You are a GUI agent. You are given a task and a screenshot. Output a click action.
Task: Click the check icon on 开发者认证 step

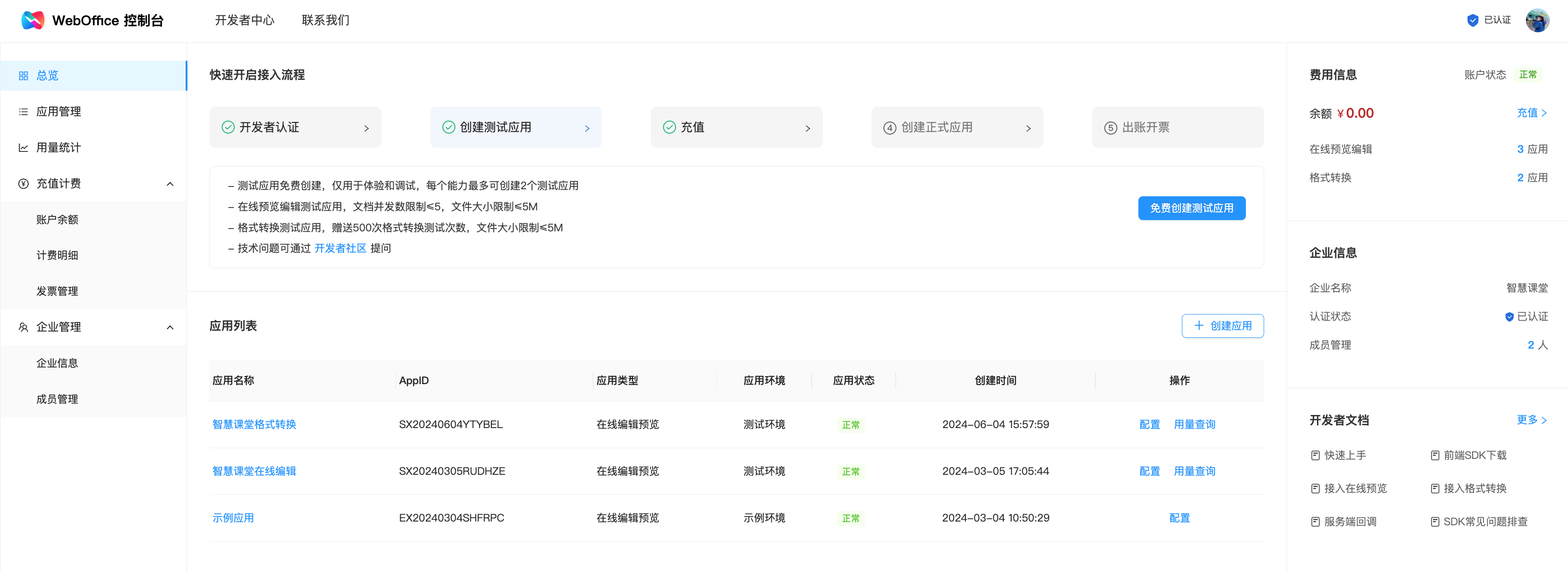pyautogui.click(x=228, y=127)
